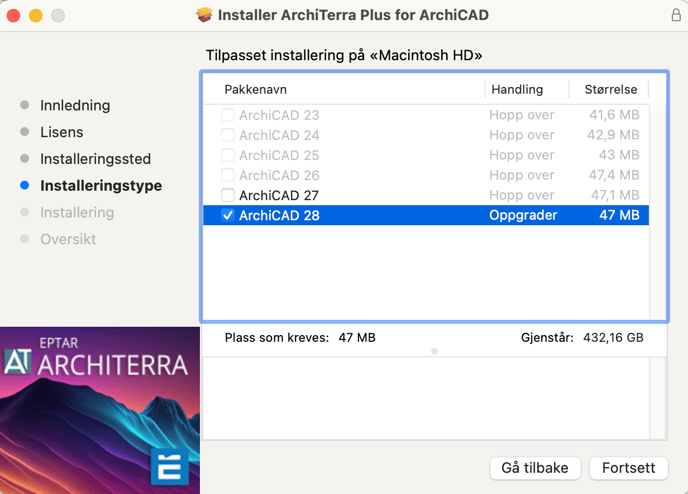Click the ArchiTerra mountain banner image
The width and height of the screenshot is (688, 494).
click(x=100, y=410)
